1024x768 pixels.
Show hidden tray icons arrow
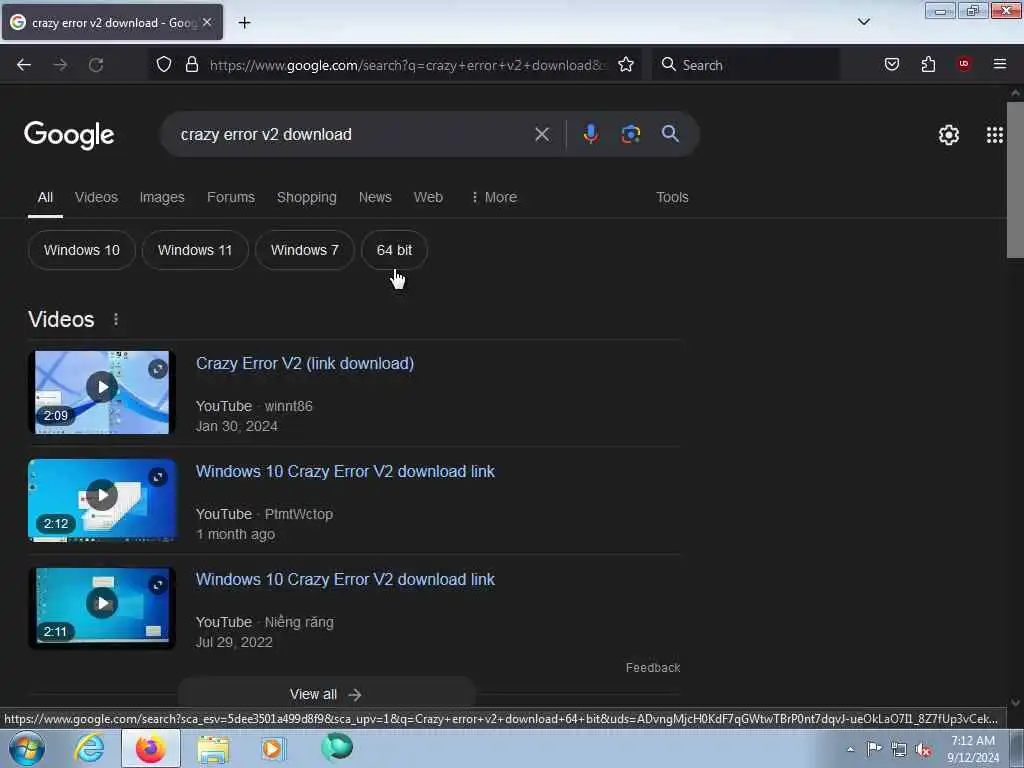coord(850,749)
